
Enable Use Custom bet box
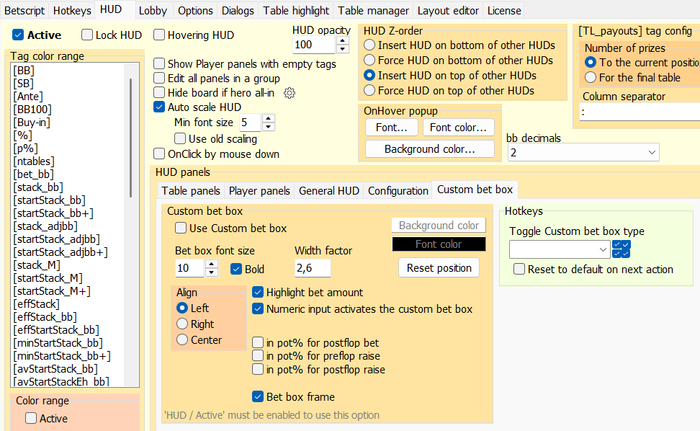181,228
